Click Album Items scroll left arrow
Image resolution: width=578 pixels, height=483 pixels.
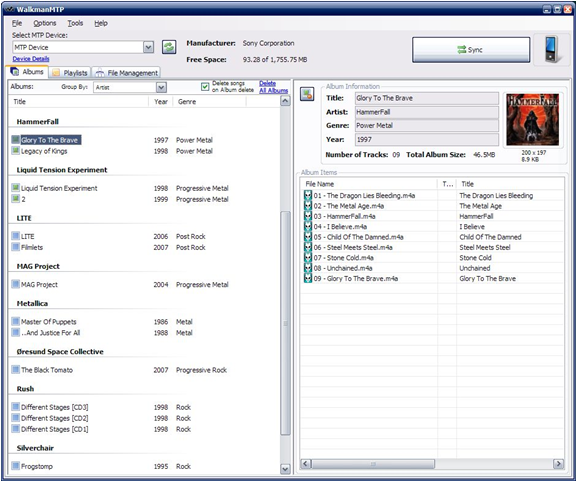[306, 463]
